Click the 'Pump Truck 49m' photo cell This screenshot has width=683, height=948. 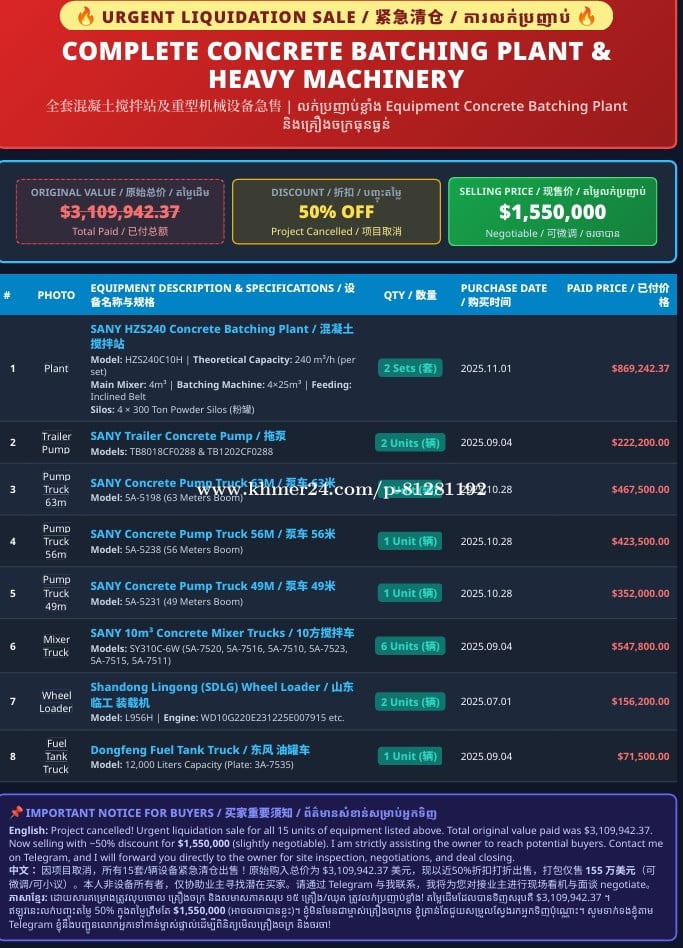coord(56,593)
